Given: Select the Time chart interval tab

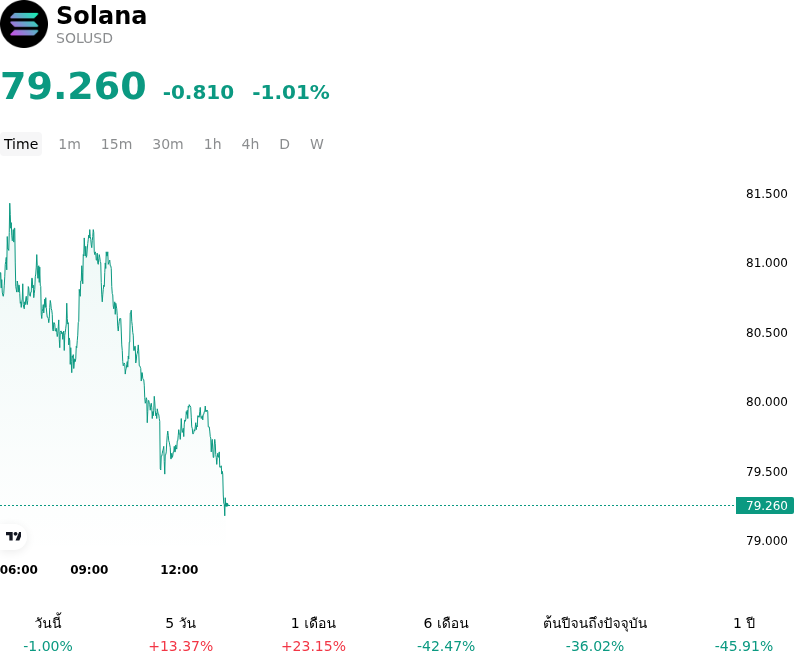Looking at the screenshot, I should pos(21,144).
